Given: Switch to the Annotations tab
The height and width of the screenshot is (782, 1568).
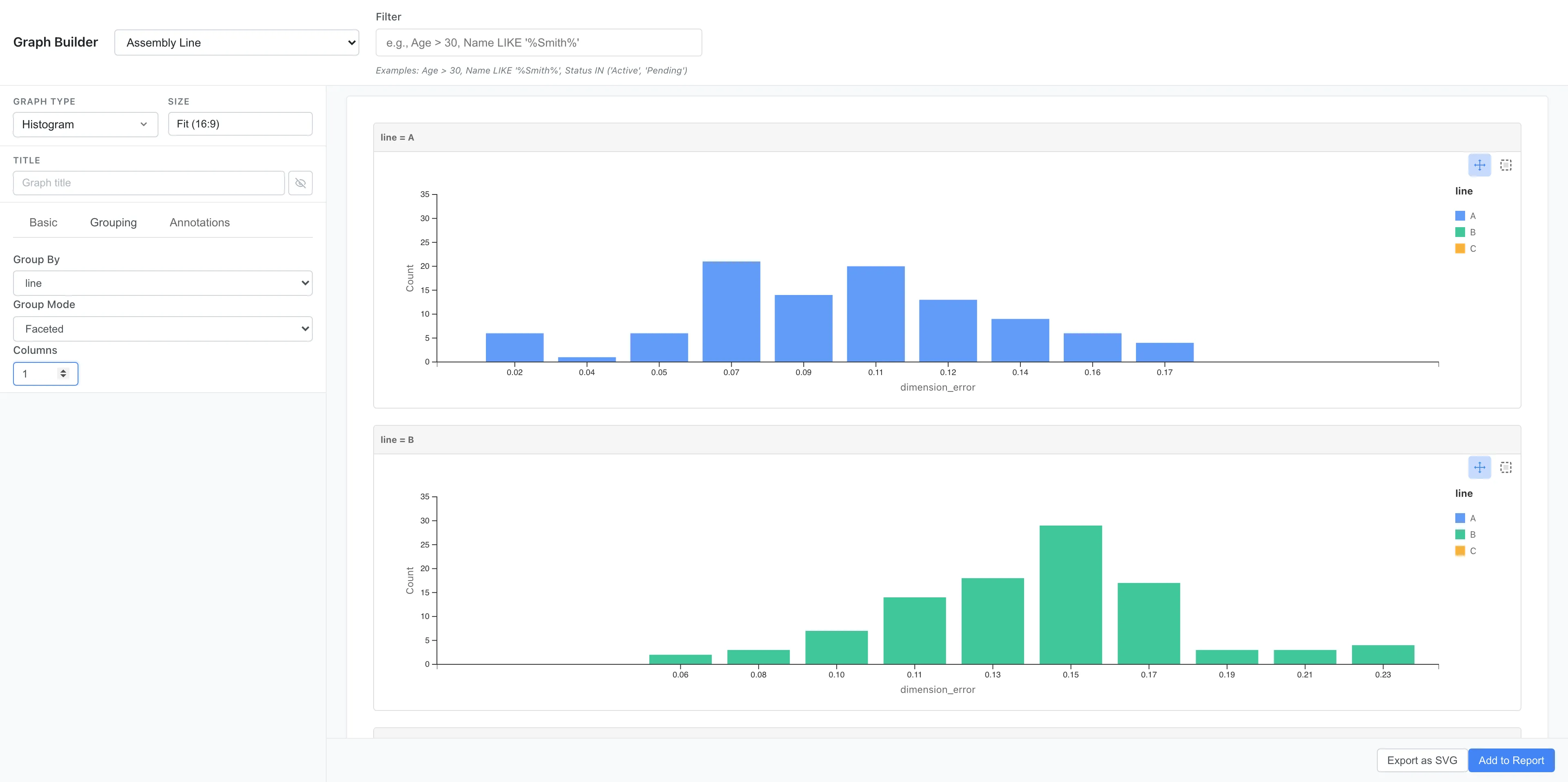Looking at the screenshot, I should [x=200, y=222].
